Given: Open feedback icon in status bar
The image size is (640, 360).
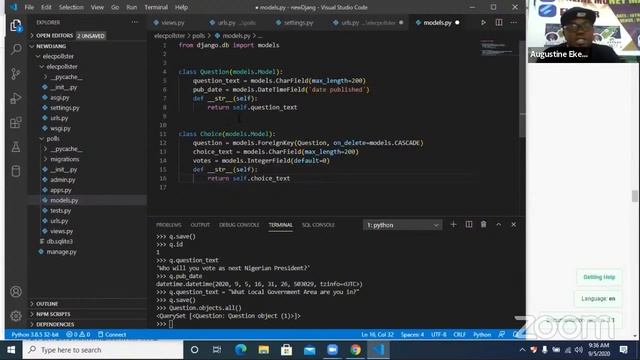Looking at the screenshot, I should (502, 335).
